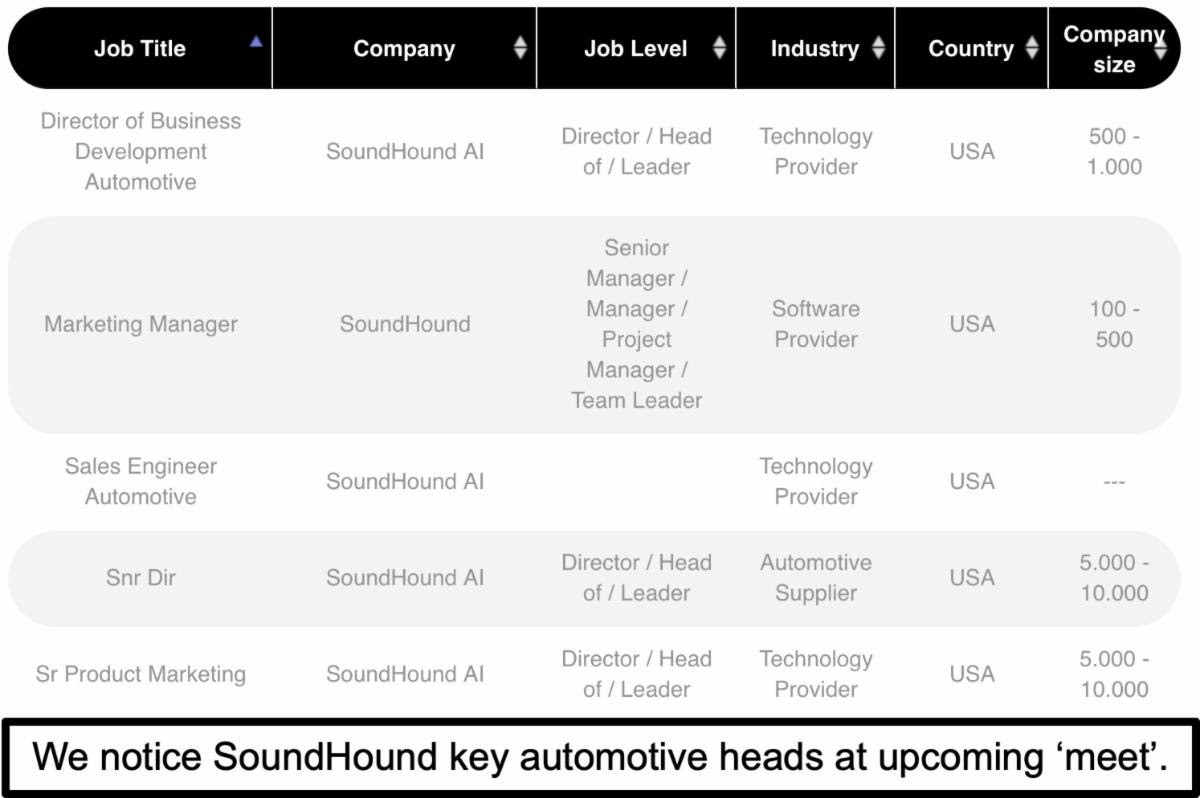Select the Software Provider industry cell

click(x=816, y=324)
